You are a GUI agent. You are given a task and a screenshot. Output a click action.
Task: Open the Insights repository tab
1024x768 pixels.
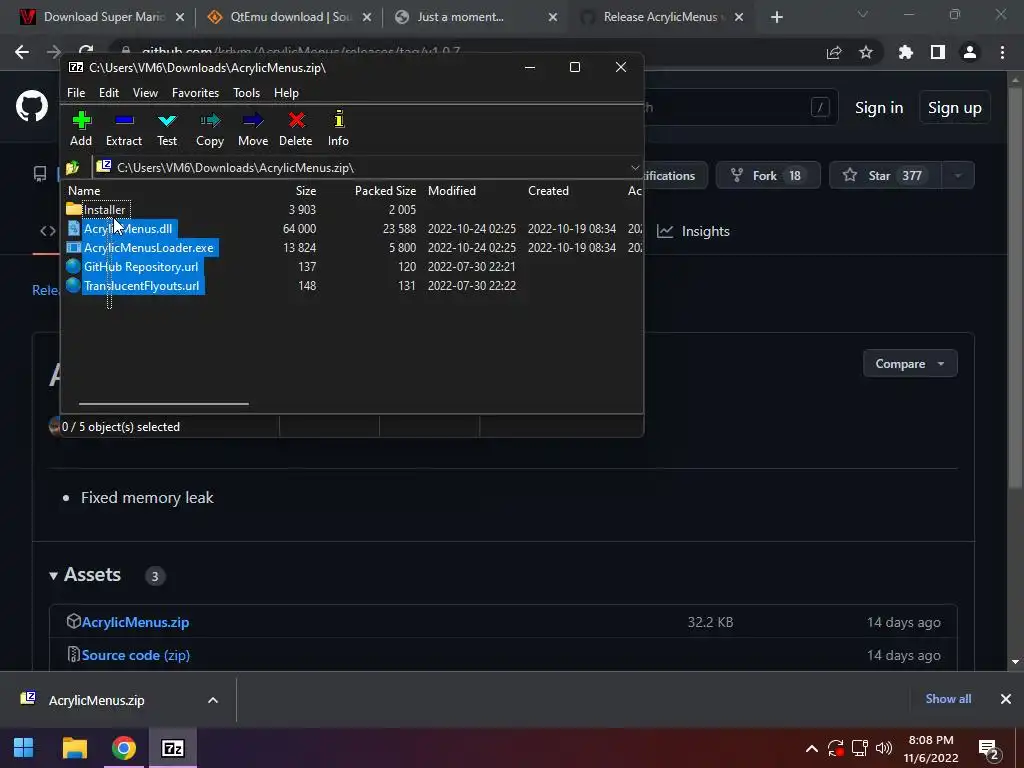point(693,231)
